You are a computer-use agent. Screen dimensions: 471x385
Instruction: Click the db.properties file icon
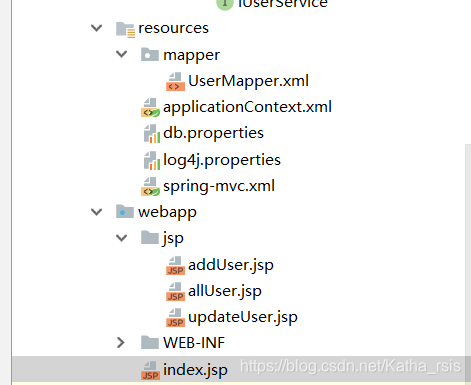(x=152, y=133)
